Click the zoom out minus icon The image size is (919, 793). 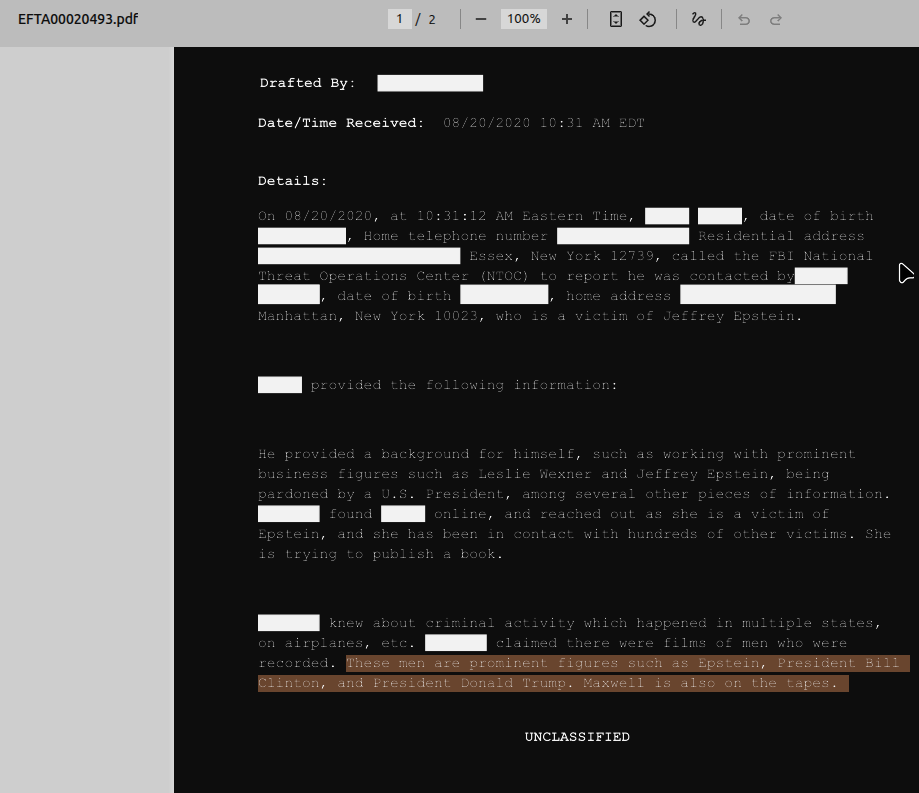pos(481,19)
